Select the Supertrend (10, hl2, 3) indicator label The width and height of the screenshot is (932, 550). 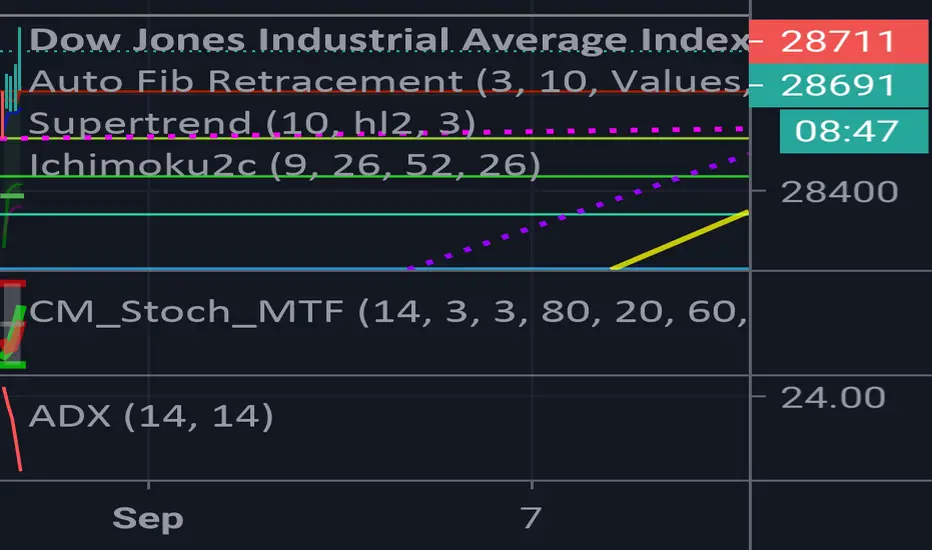pyautogui.click(x=252, y=124)
